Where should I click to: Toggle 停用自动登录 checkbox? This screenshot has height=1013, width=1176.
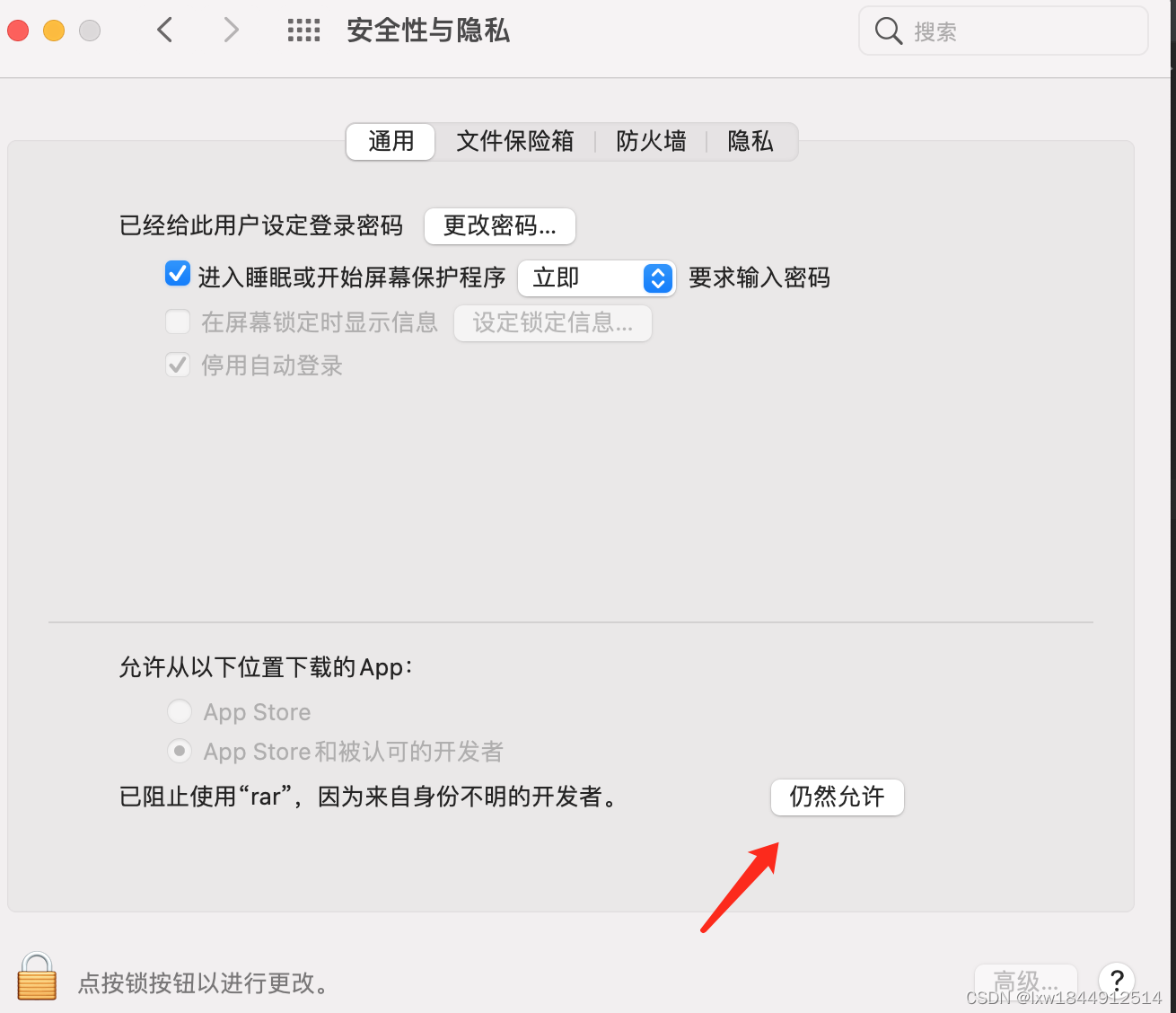pos(178,365)
